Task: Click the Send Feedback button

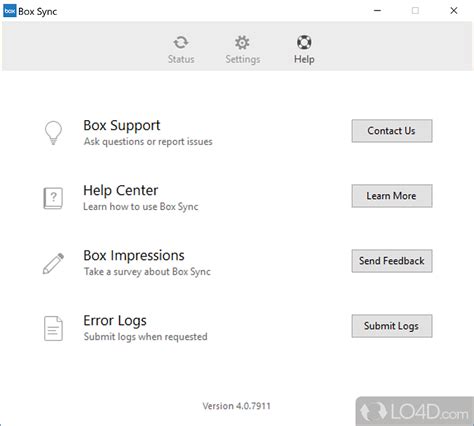Action: (392, 261)
